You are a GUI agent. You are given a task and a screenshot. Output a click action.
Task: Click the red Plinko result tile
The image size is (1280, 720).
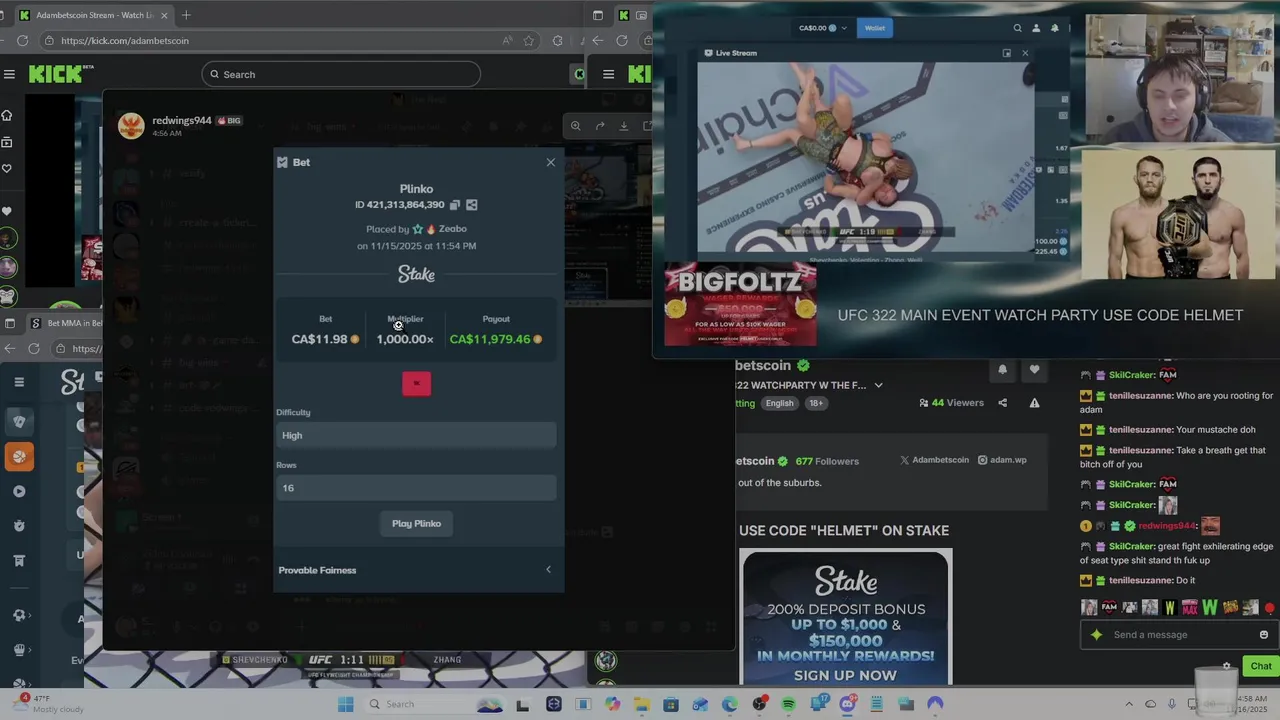(x=416, y=383)
